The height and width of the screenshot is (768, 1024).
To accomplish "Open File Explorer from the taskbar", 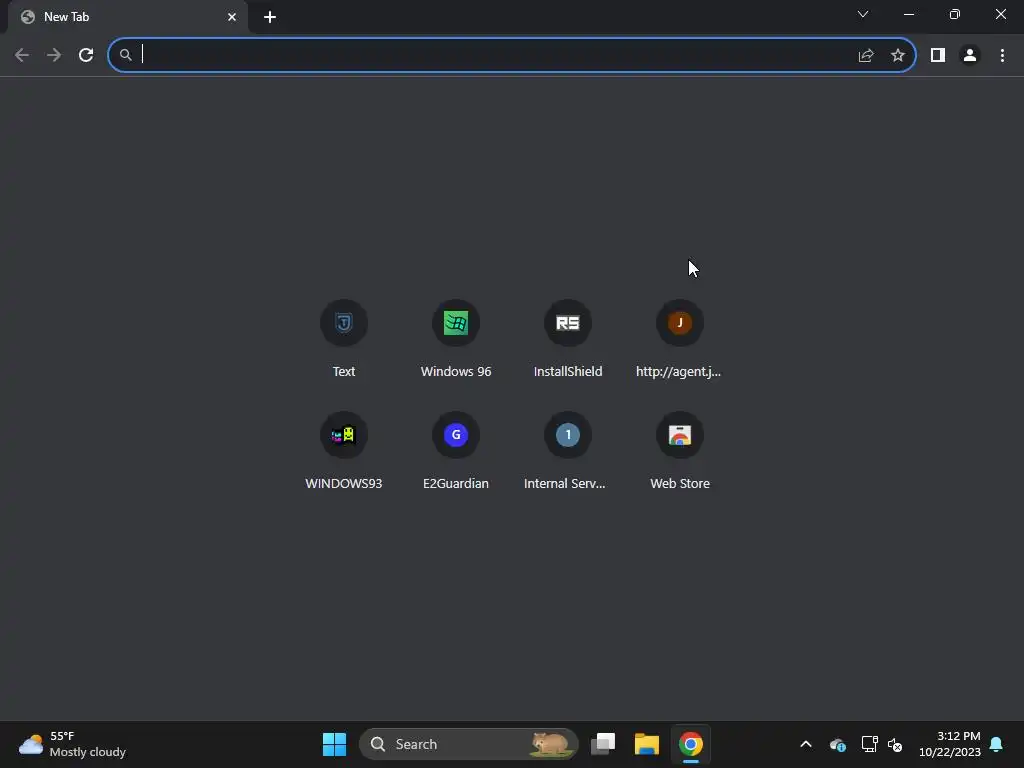I will [647, 744].
